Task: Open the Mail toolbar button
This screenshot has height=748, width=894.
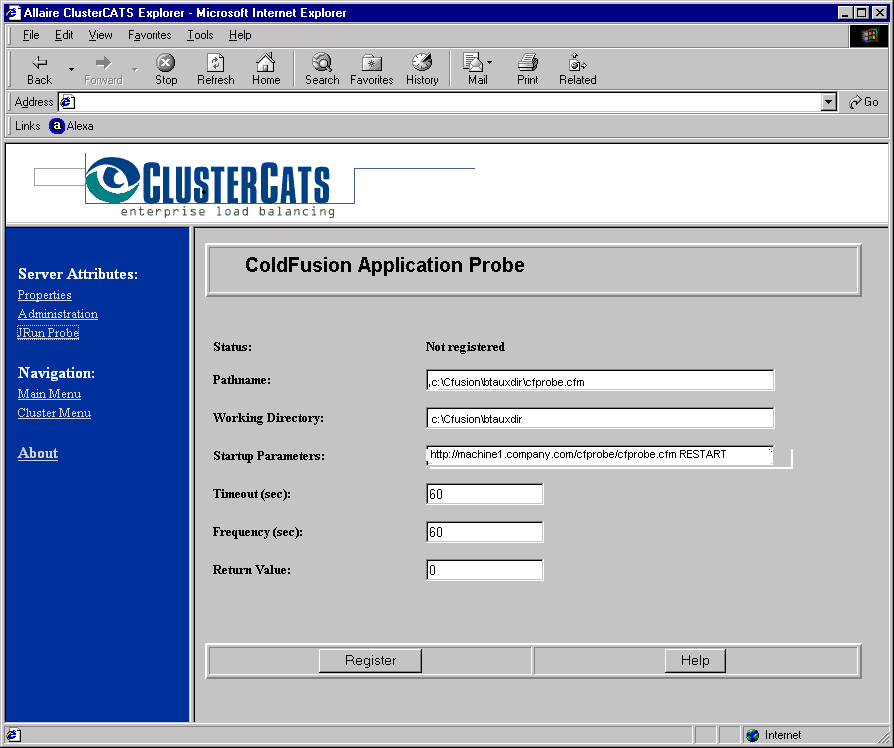Action: click(477, 70)
